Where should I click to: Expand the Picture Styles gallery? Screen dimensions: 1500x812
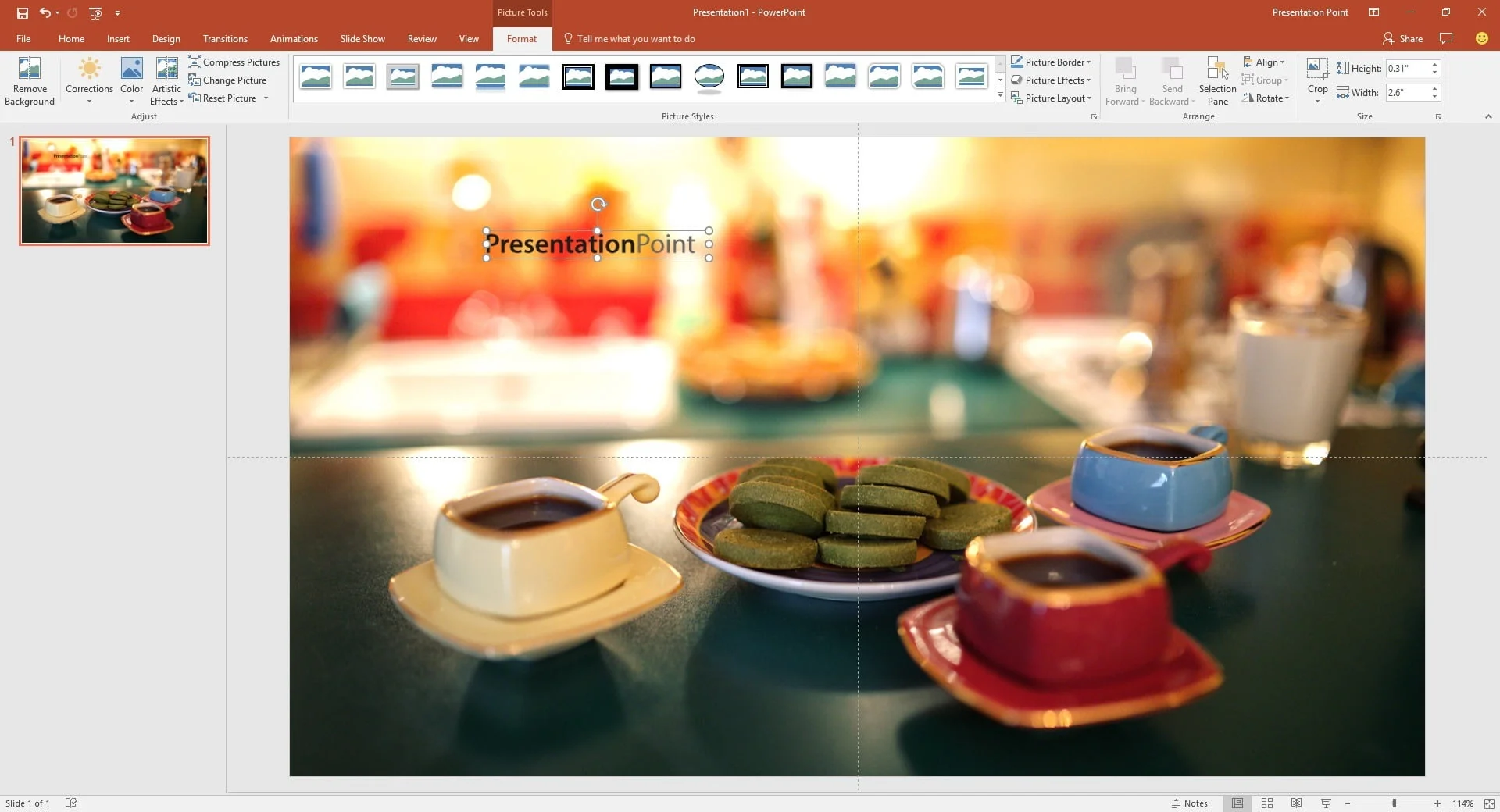[1000, 94]
